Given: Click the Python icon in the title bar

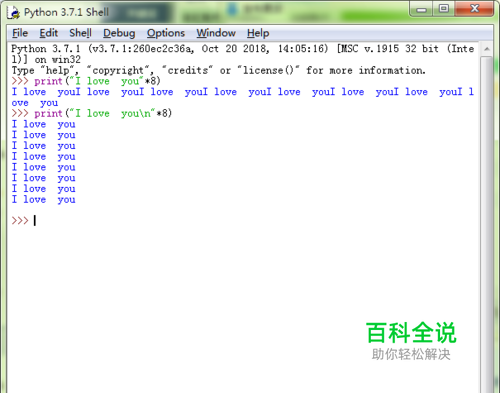Looking at the screenshot, I should (14, 13).
